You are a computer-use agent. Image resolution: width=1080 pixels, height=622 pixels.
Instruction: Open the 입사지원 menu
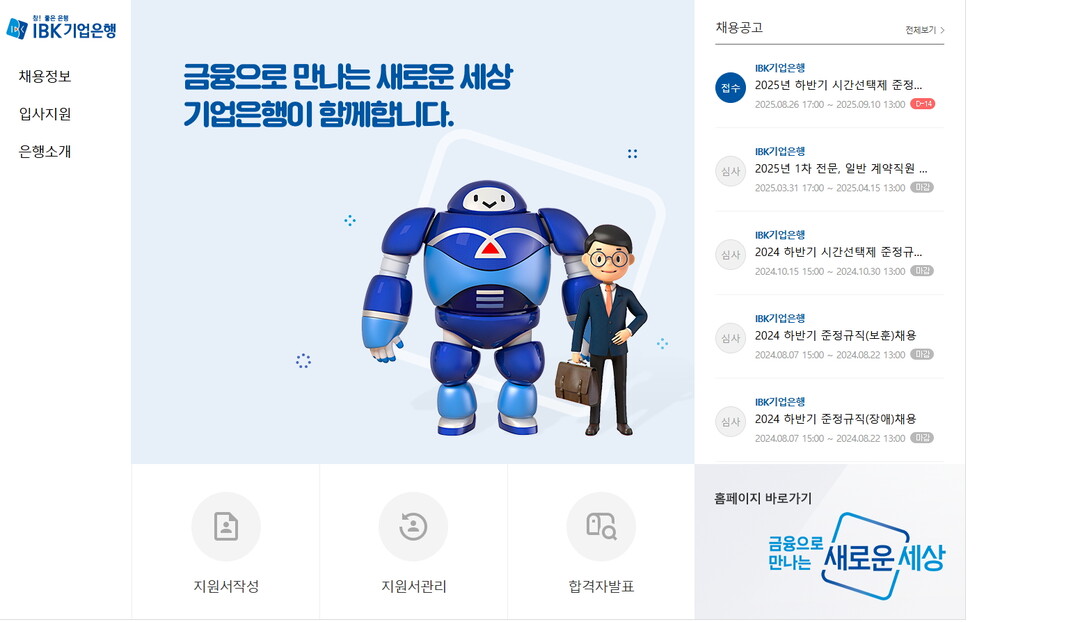coord(45,114)
